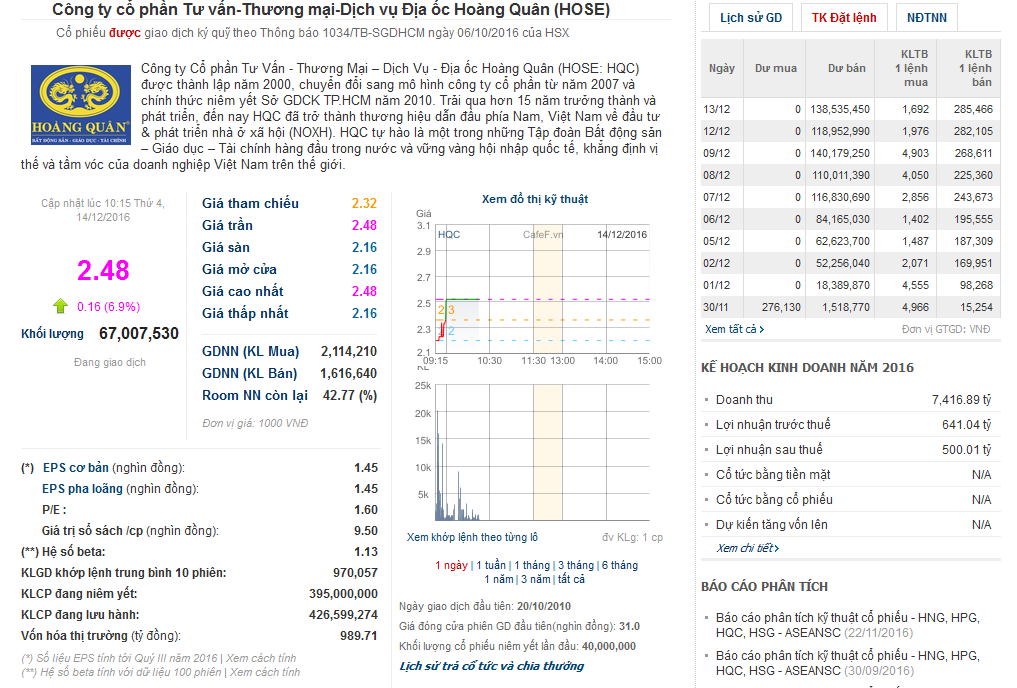Click Giá tham chiếu value 2.32

point(365,203)
